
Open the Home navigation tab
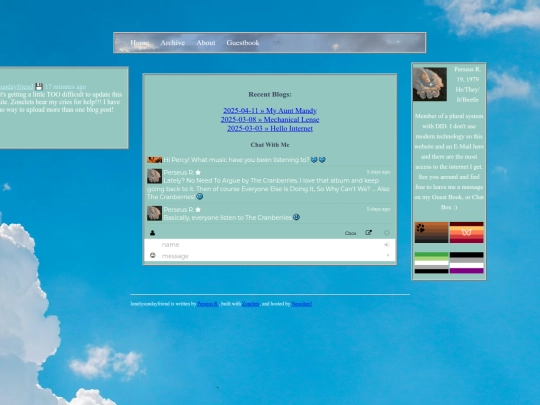pyautogui.click(x=139, y=43)
